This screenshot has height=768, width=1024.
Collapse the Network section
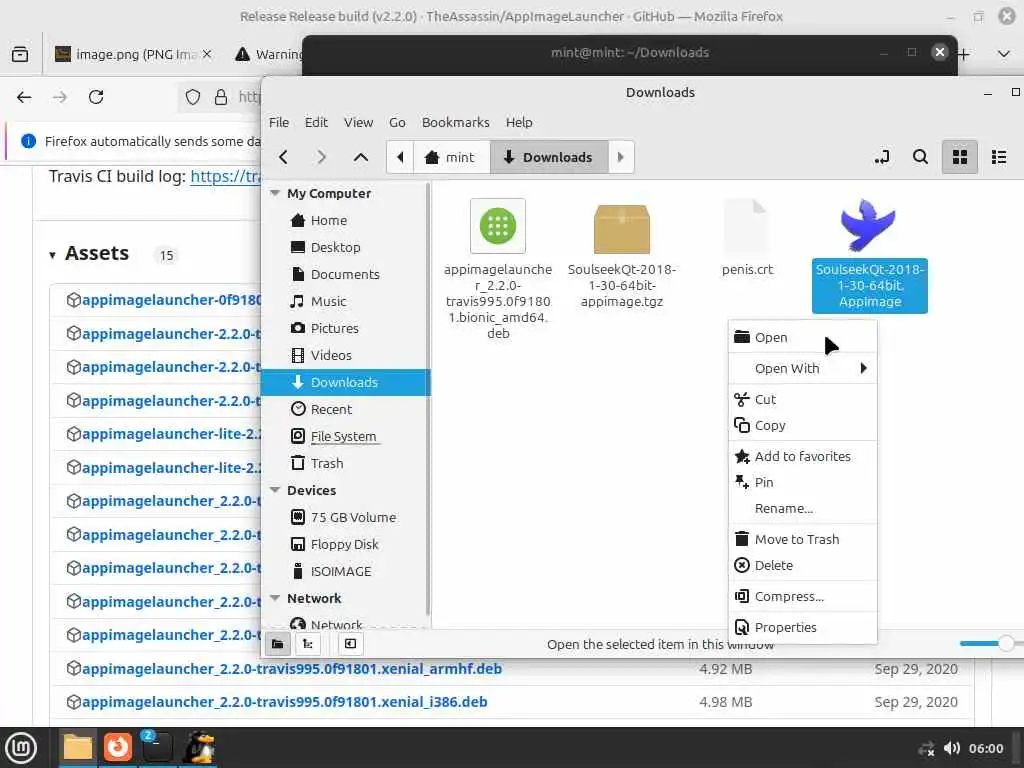(275, 598)
